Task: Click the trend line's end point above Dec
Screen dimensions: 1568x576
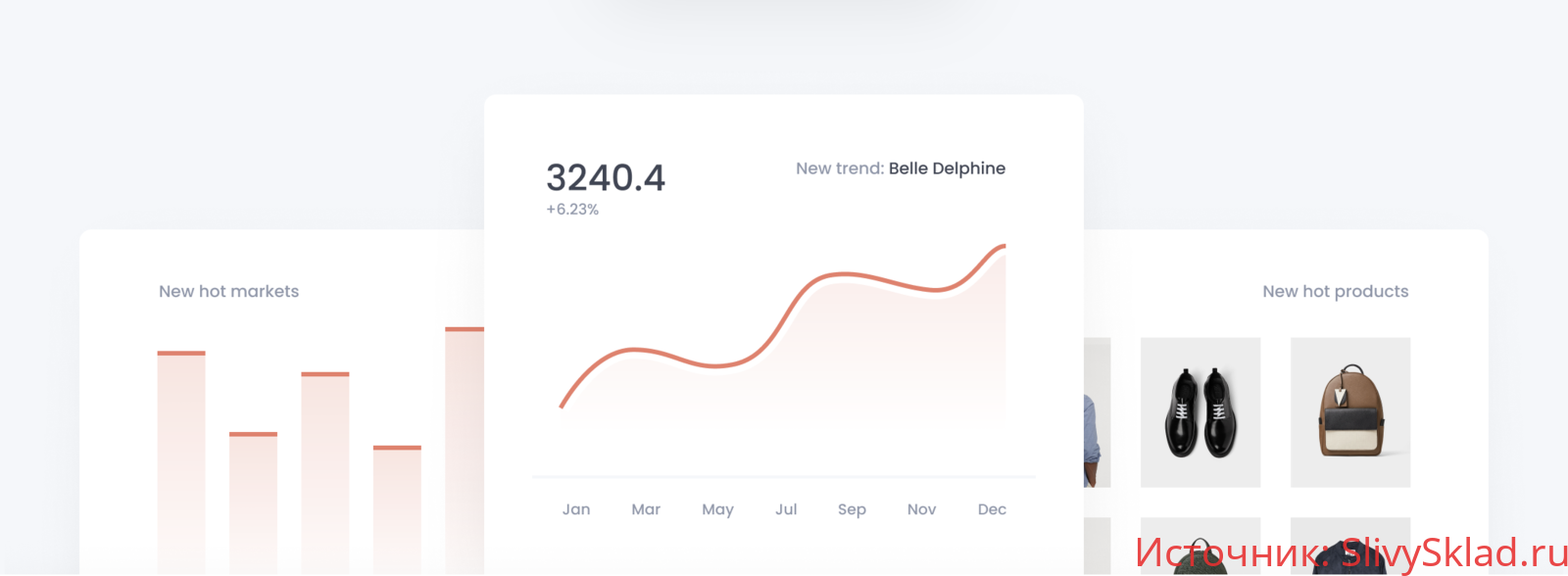Action: (x=1004, y=246)
